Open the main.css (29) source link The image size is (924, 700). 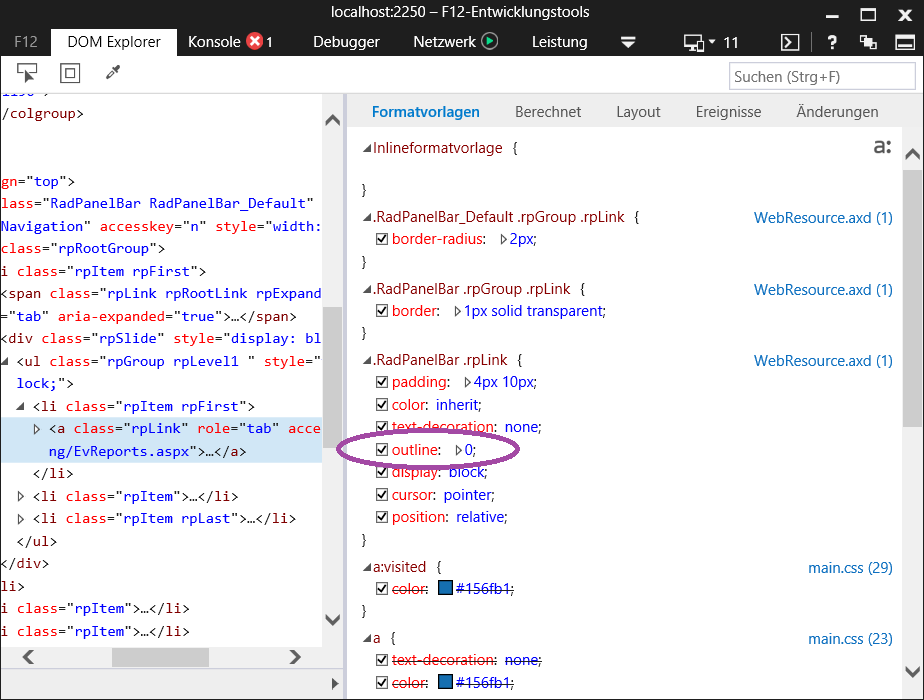pos(850,568)
